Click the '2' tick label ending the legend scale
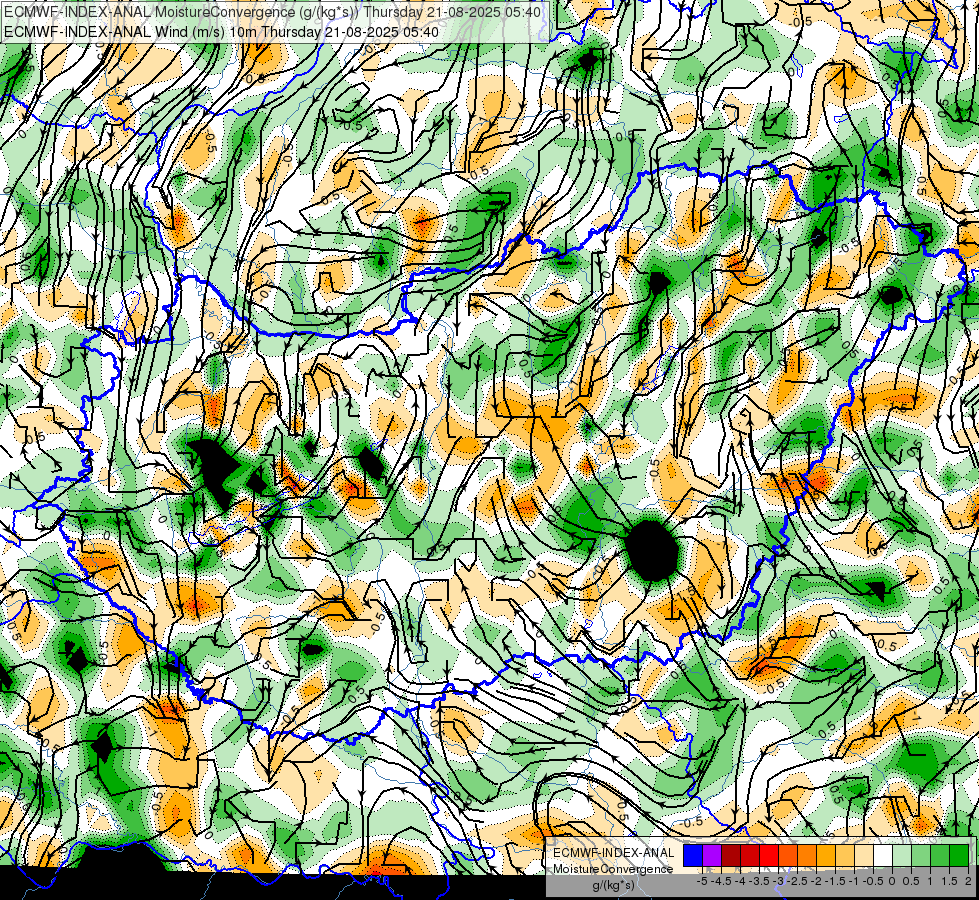 tap(968, 881)
